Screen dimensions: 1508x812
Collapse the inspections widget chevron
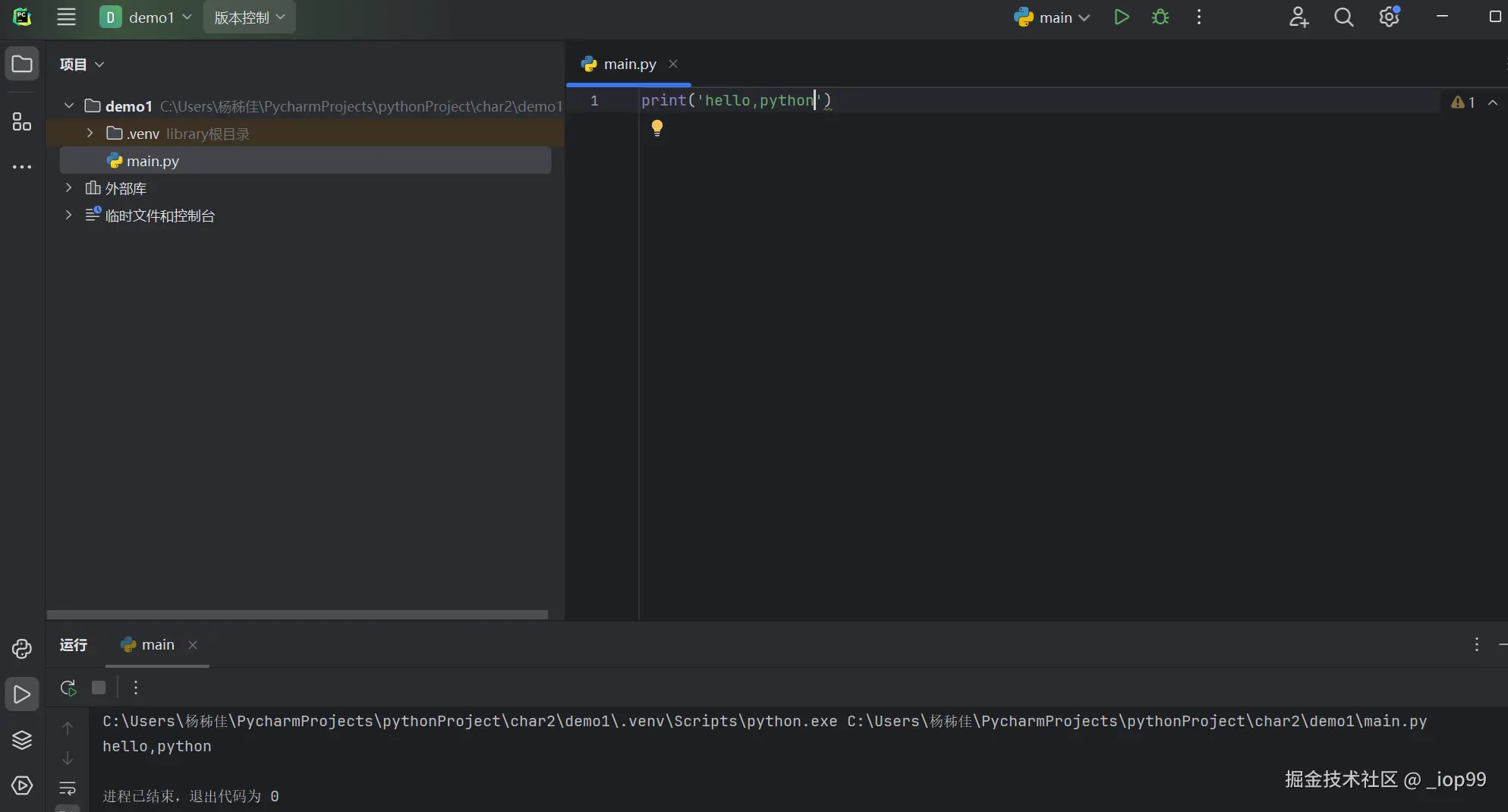(1493, 102)
